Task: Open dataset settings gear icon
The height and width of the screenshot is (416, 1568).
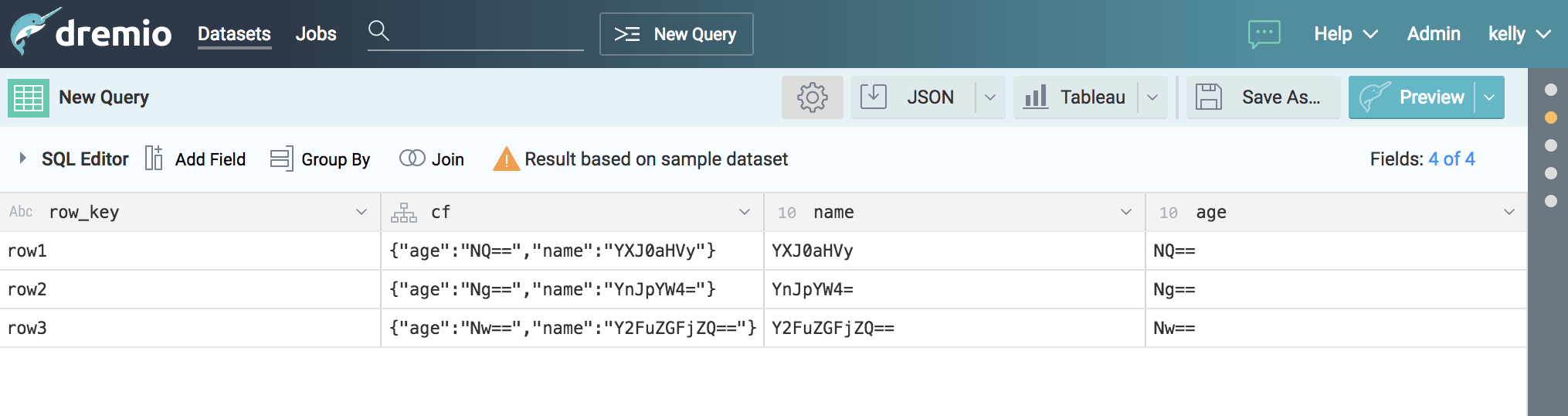Action: point(812,97)
